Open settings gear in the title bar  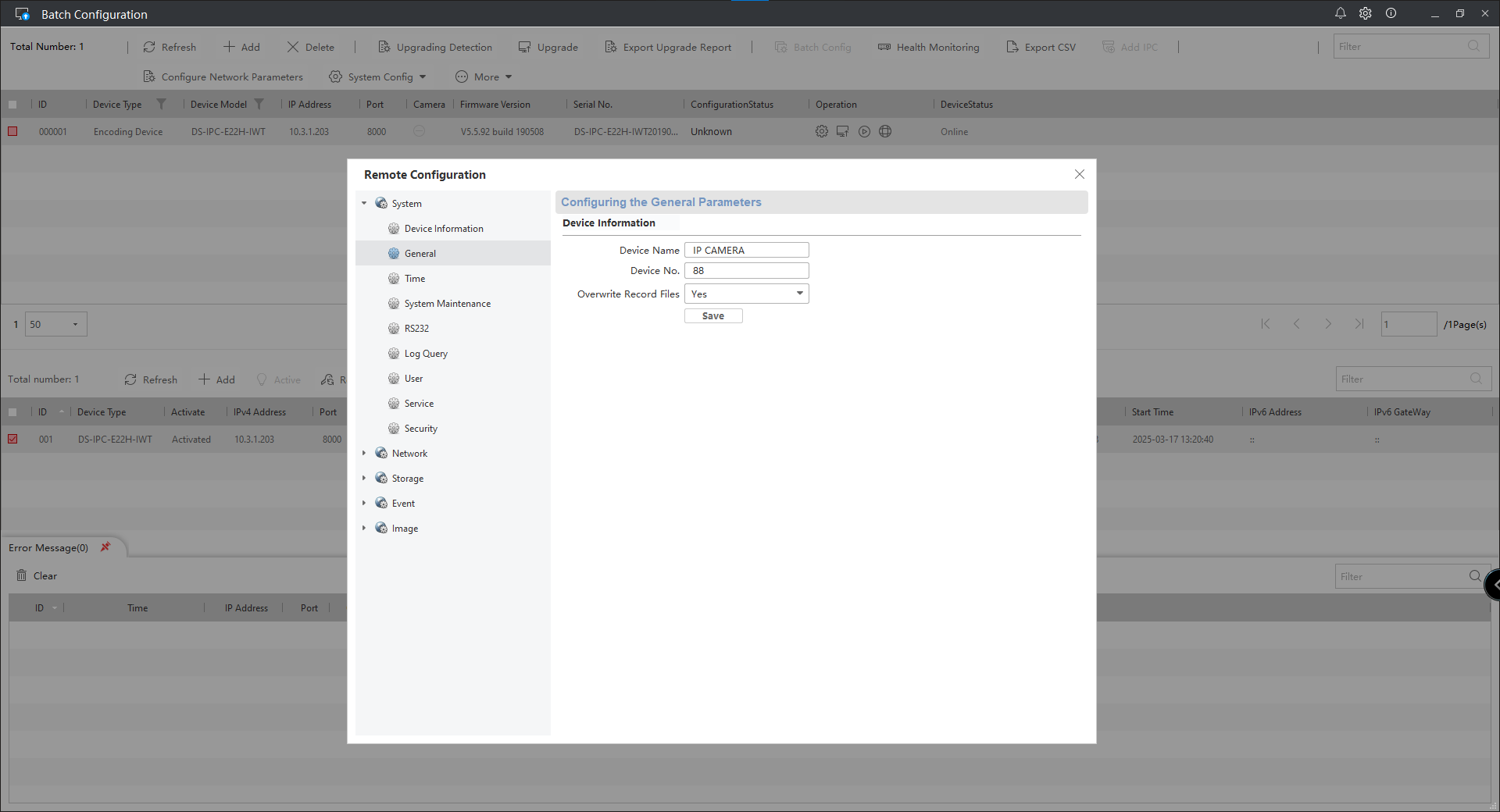[x=1365, y=13]
